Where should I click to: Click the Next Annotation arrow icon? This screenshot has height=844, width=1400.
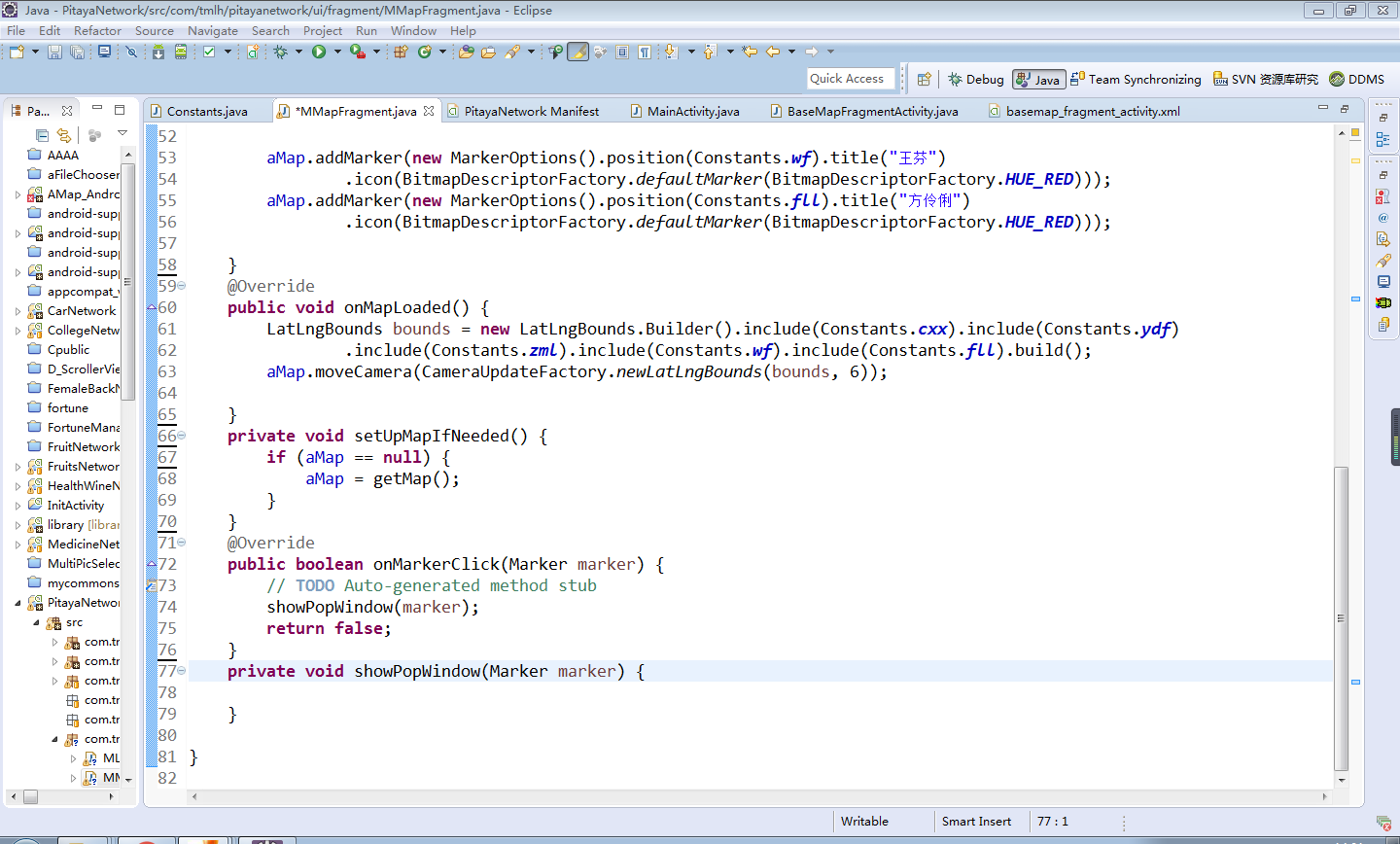[671, 52]
